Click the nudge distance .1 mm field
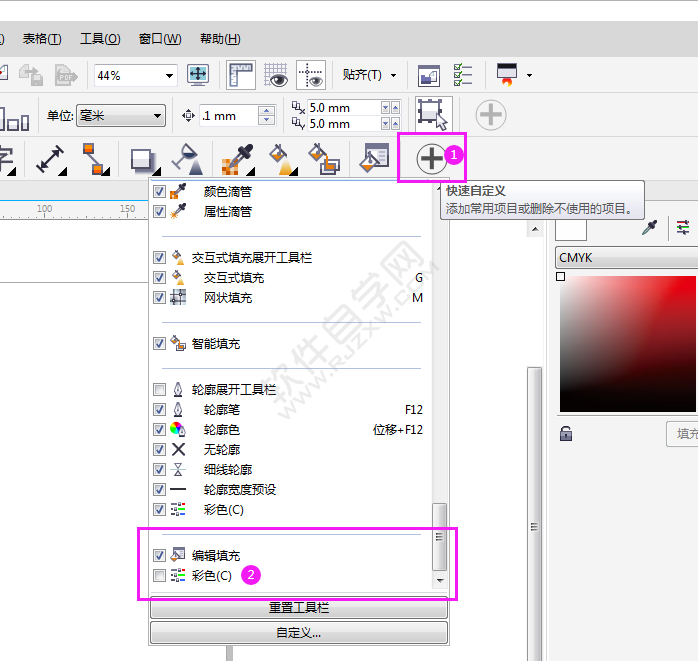 pos(229,116)
